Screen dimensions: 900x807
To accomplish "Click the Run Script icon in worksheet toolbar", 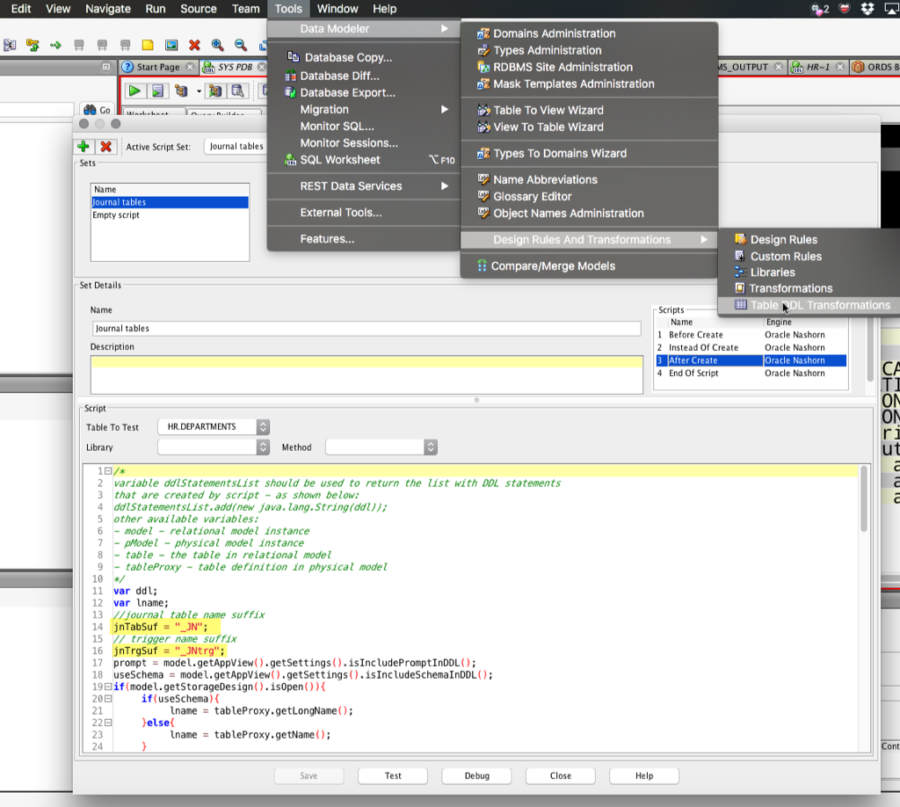I will click(157, 91).
